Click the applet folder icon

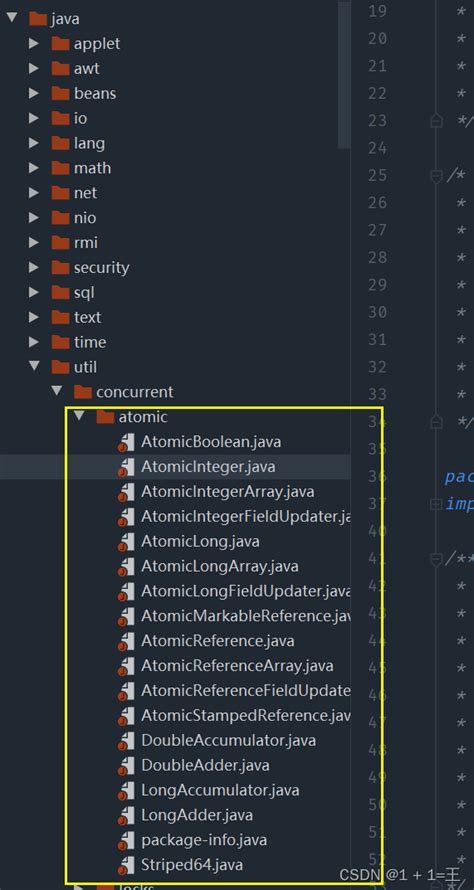coord(60,44)
